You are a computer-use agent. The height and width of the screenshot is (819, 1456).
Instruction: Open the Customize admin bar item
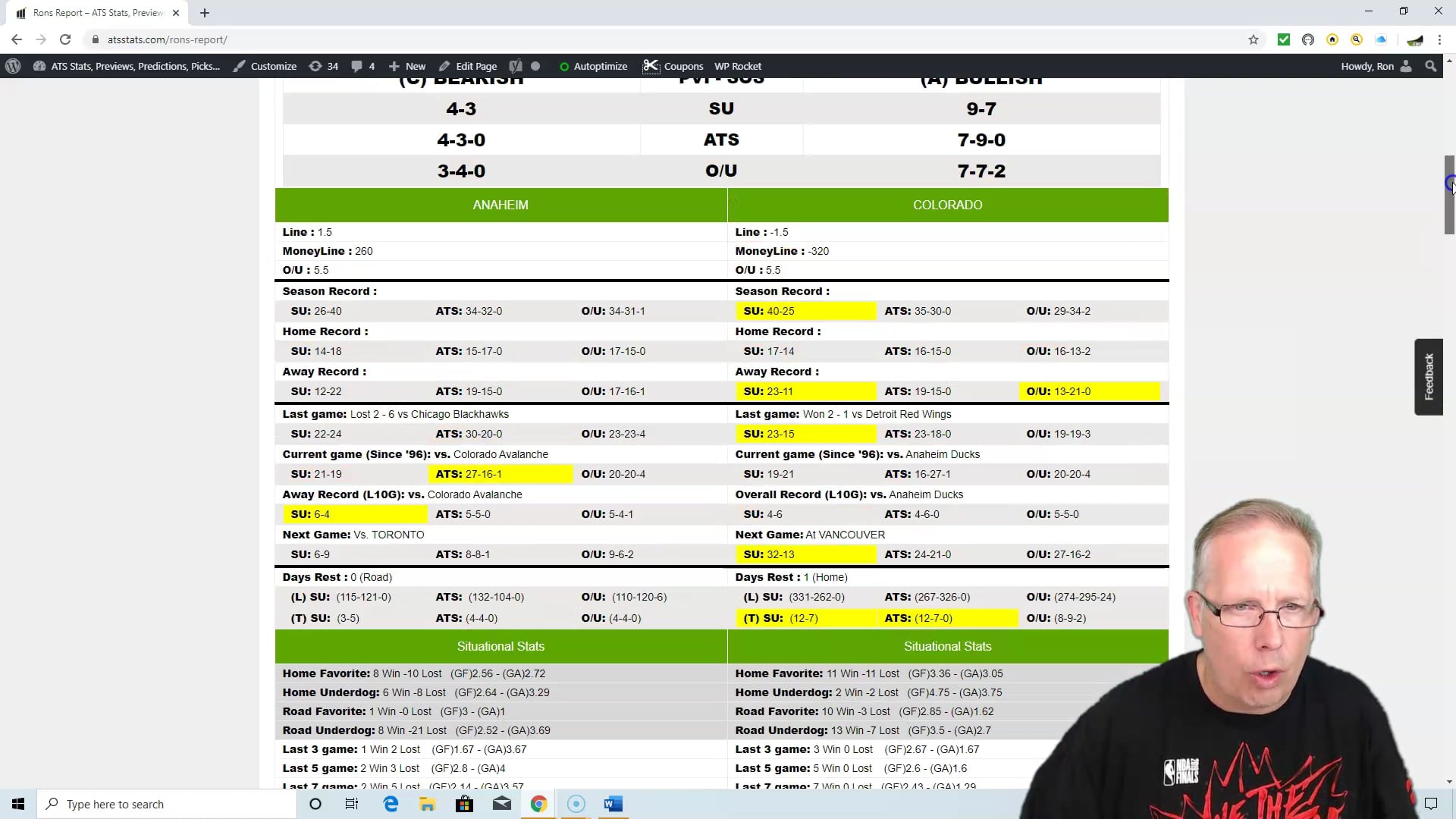[265, 66]
